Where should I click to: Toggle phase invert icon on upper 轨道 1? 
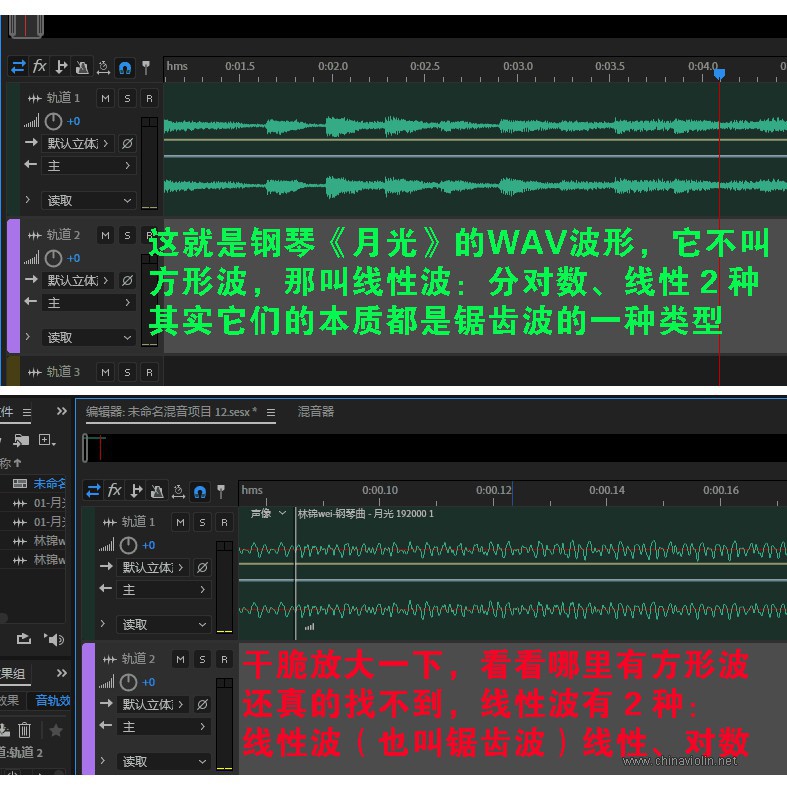pos(127,144)
